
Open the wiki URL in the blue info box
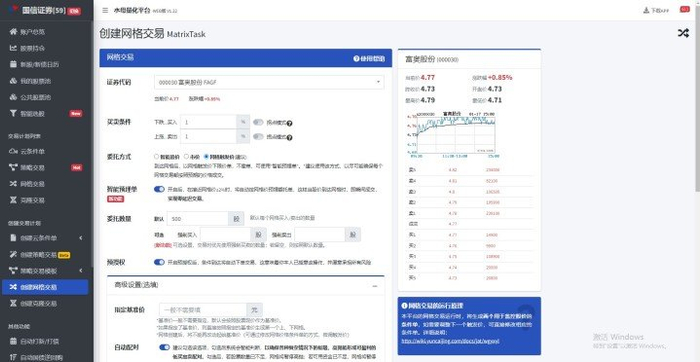tap(450, 341)
